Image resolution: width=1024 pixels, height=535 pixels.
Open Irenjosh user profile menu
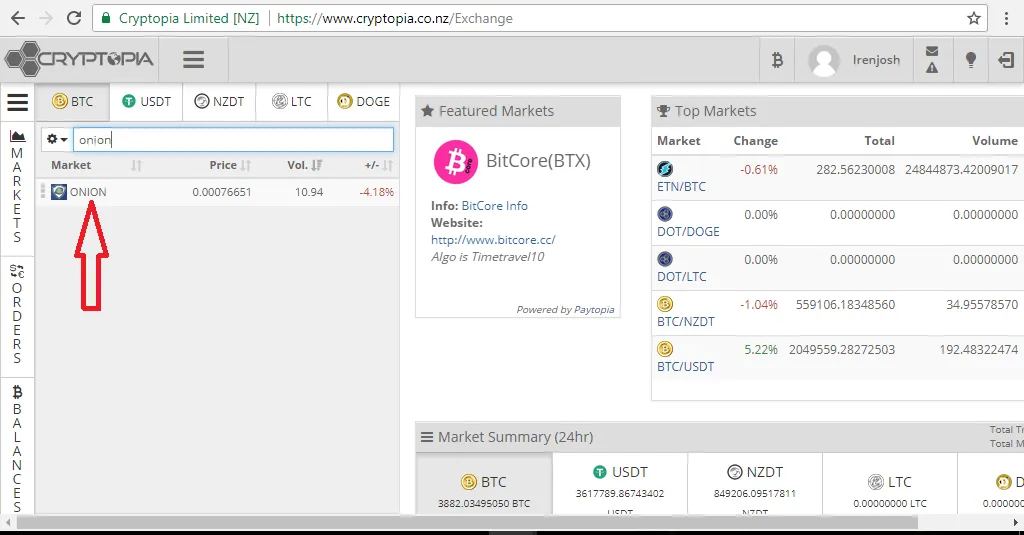pos(854,60)
